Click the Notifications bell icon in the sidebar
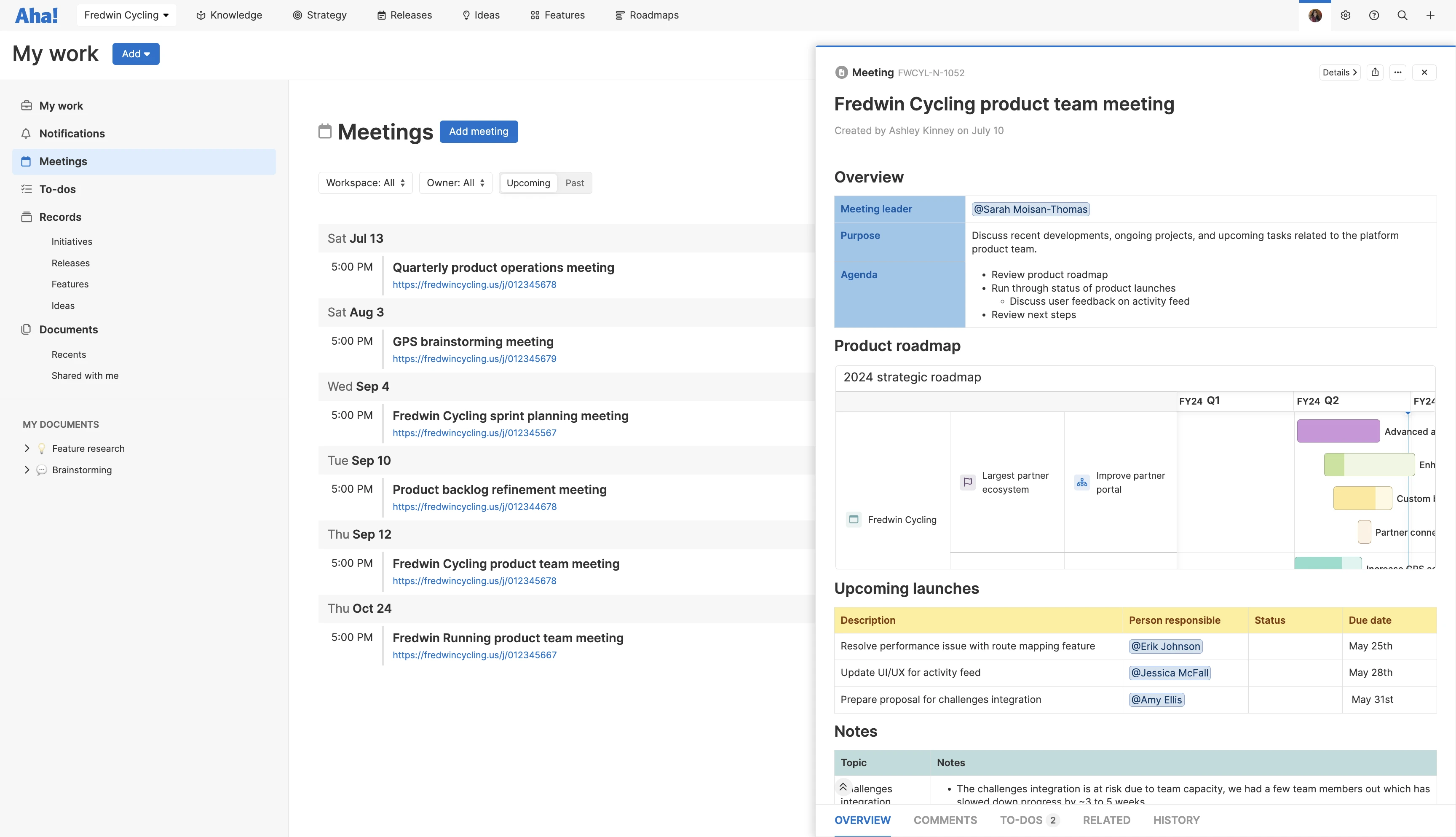This screenshot has height=837, width=1456. coord(27,133)
